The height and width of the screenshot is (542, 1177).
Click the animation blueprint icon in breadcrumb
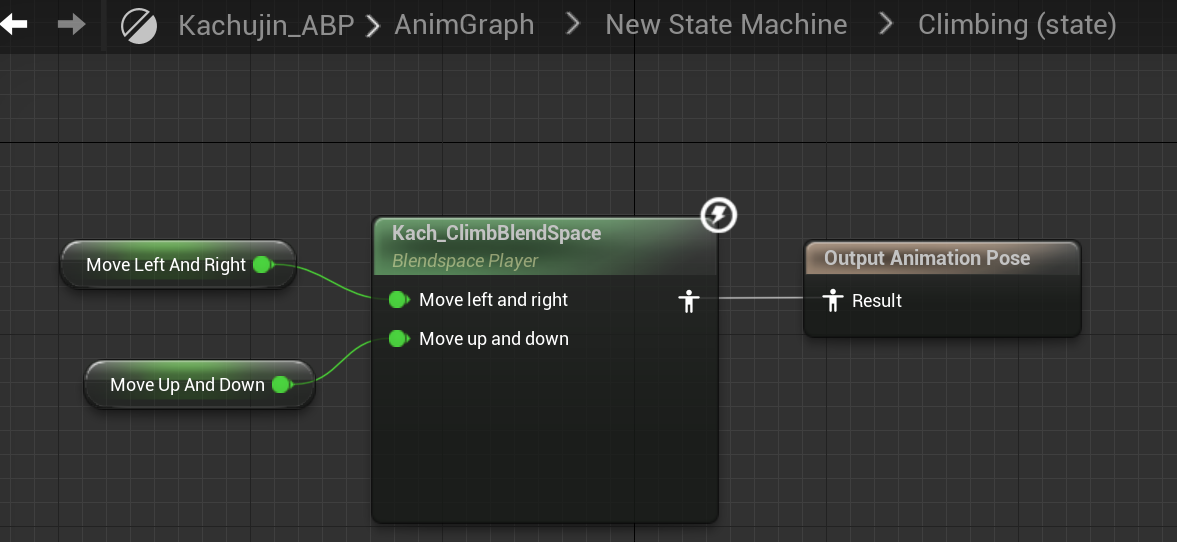139,25
